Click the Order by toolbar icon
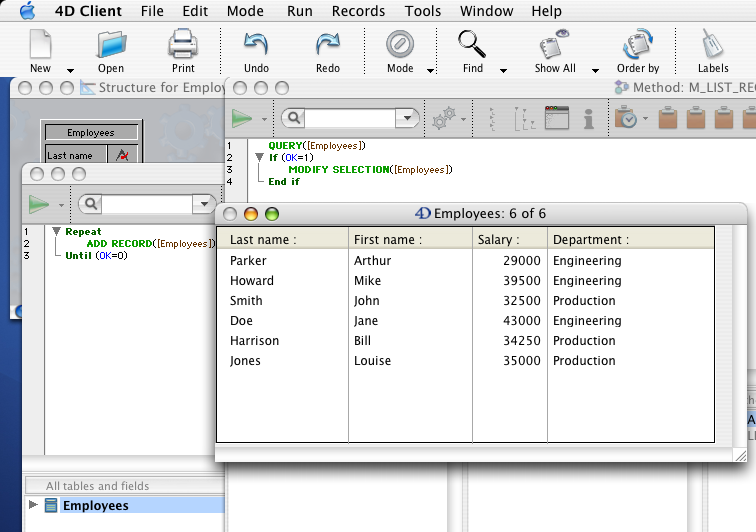This screenshot has height=532, width=756. click(637, 46)
